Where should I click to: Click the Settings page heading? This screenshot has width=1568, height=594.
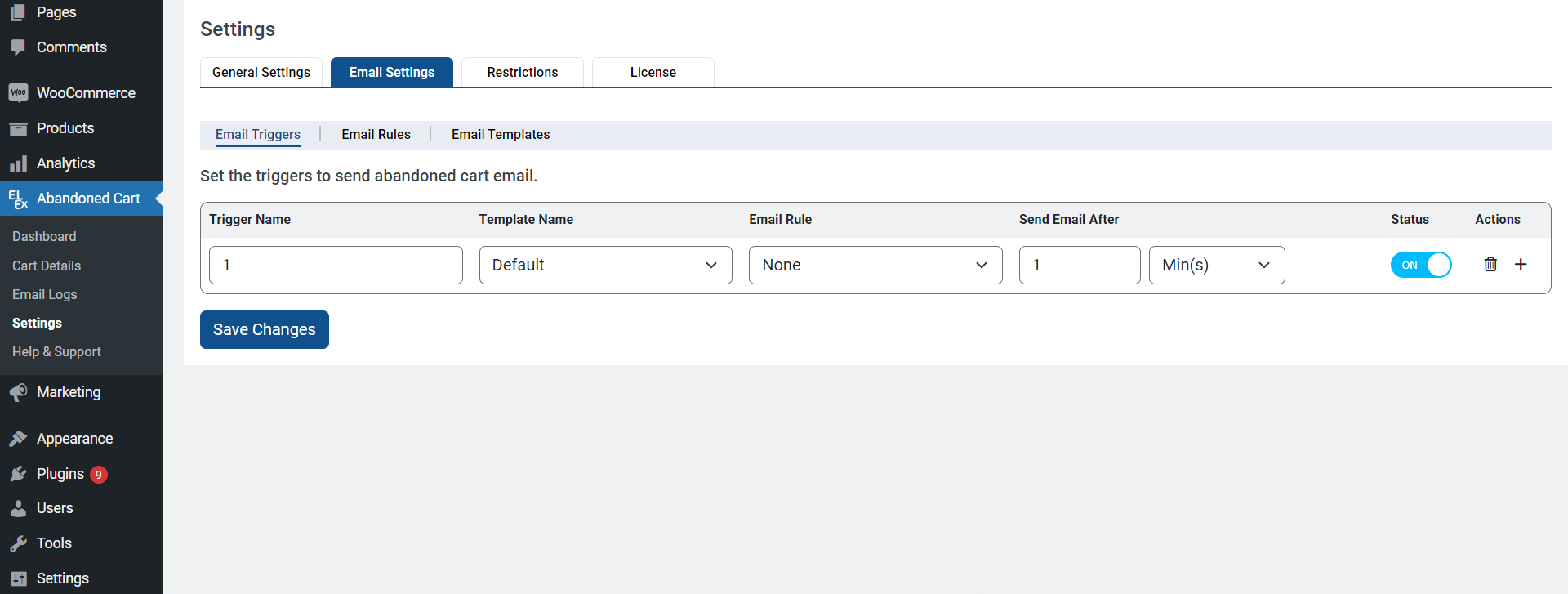tap(238, 29)
